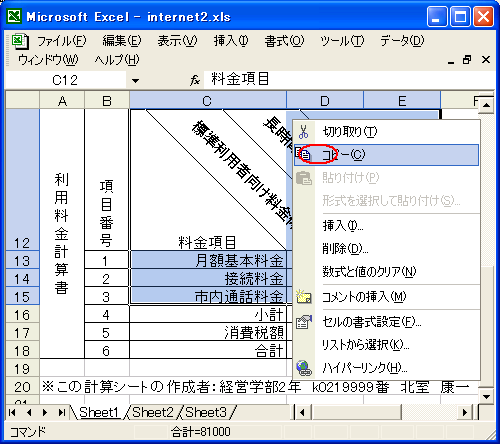Choose リストから選択(K)... entry
500x444 pixels.
[365, 345]
